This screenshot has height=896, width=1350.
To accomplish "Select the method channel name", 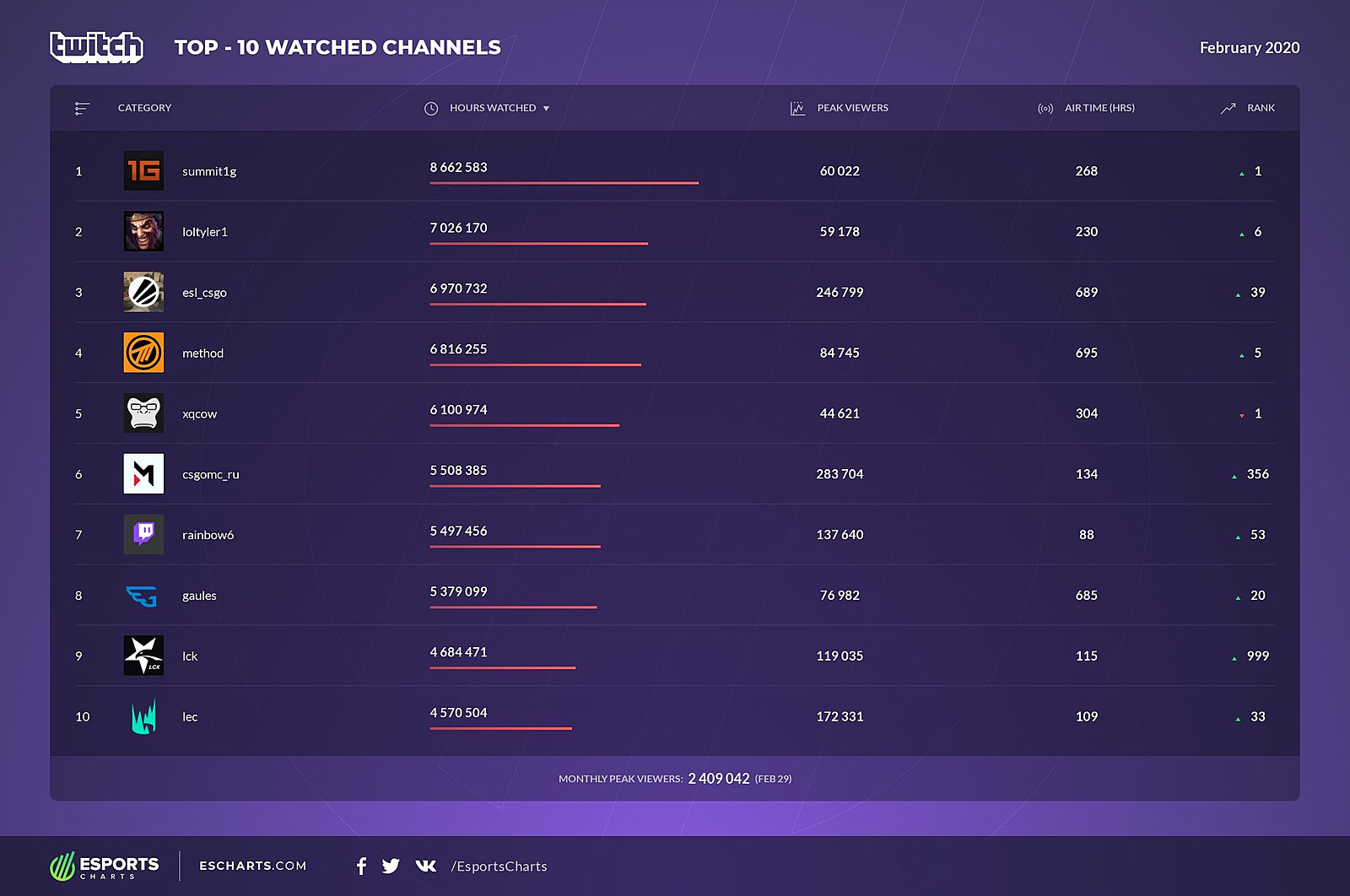I will pos(202,354).
